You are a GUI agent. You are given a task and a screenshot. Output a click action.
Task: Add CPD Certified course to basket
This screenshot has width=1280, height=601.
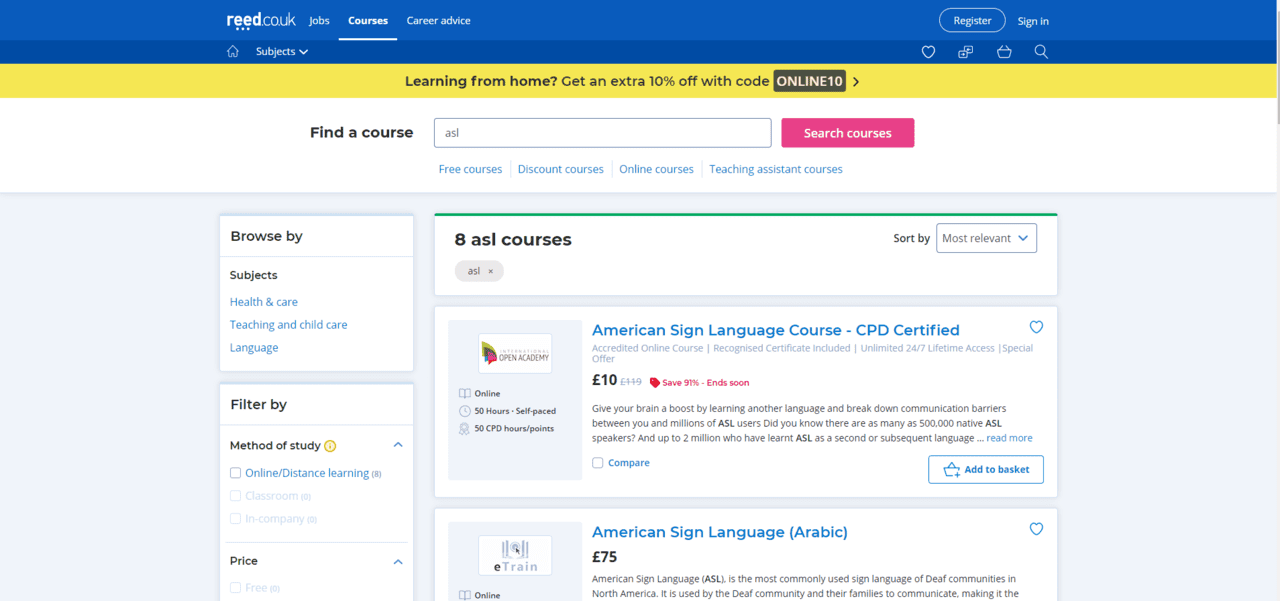coord(986,469)
